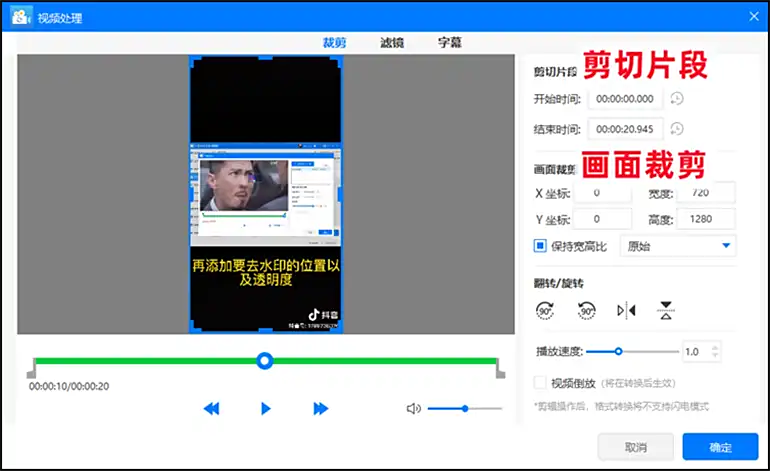Click the 播放速度 speed slider handle

pyautogui.click(x=619, y=352)
